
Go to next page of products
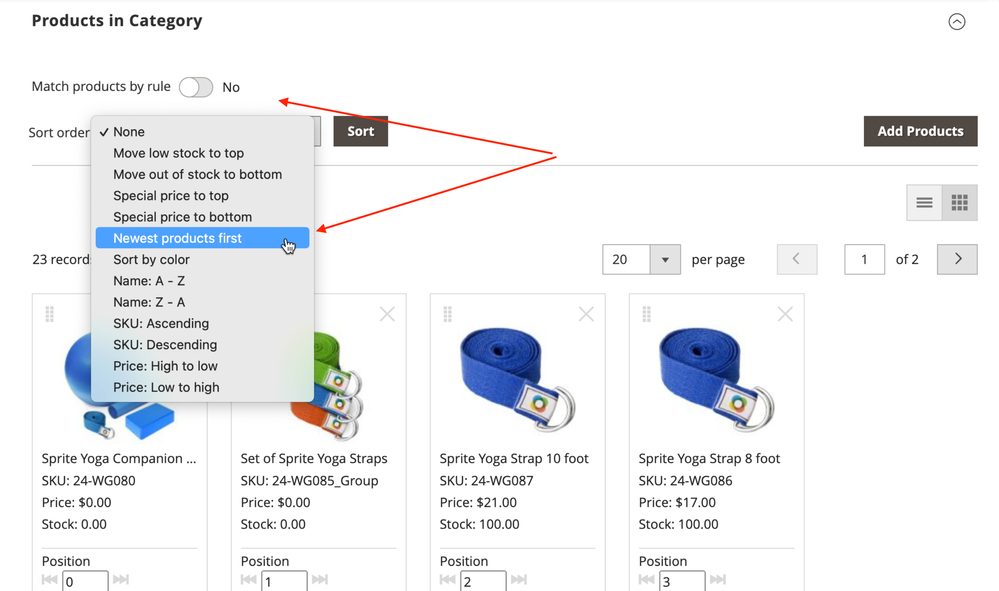click(x=957, y=259)
